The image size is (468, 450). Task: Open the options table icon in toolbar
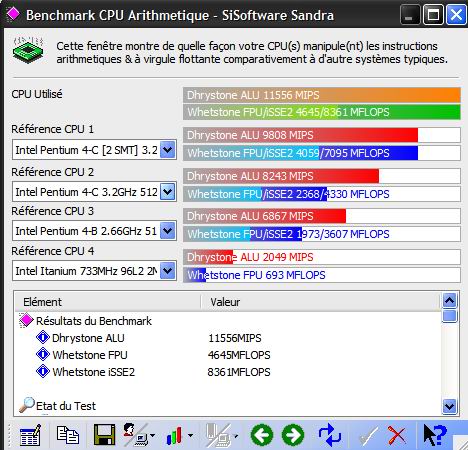tap(30, 435)
